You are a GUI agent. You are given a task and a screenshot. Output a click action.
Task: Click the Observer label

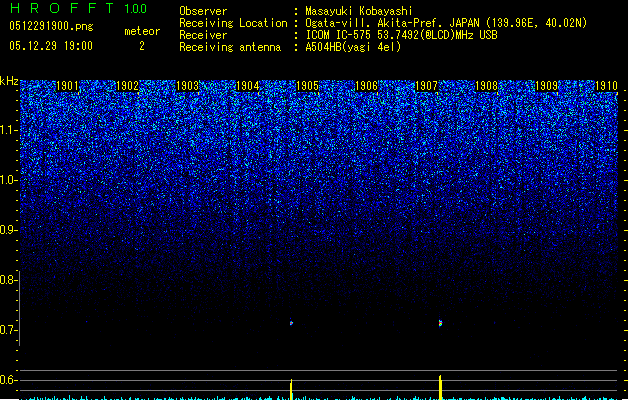pos(203,11)
